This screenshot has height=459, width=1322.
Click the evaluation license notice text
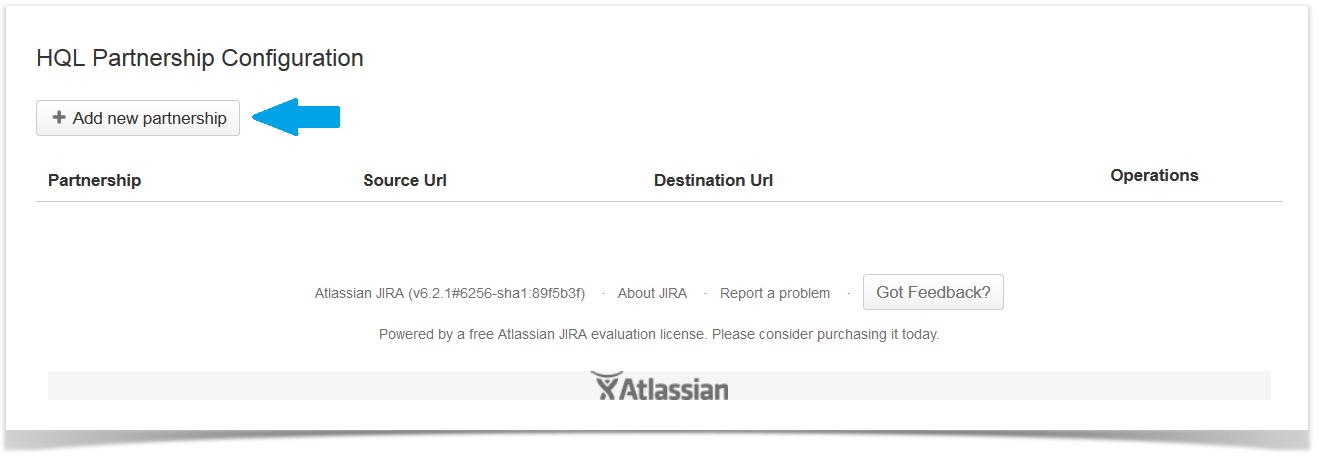(659, 334)
